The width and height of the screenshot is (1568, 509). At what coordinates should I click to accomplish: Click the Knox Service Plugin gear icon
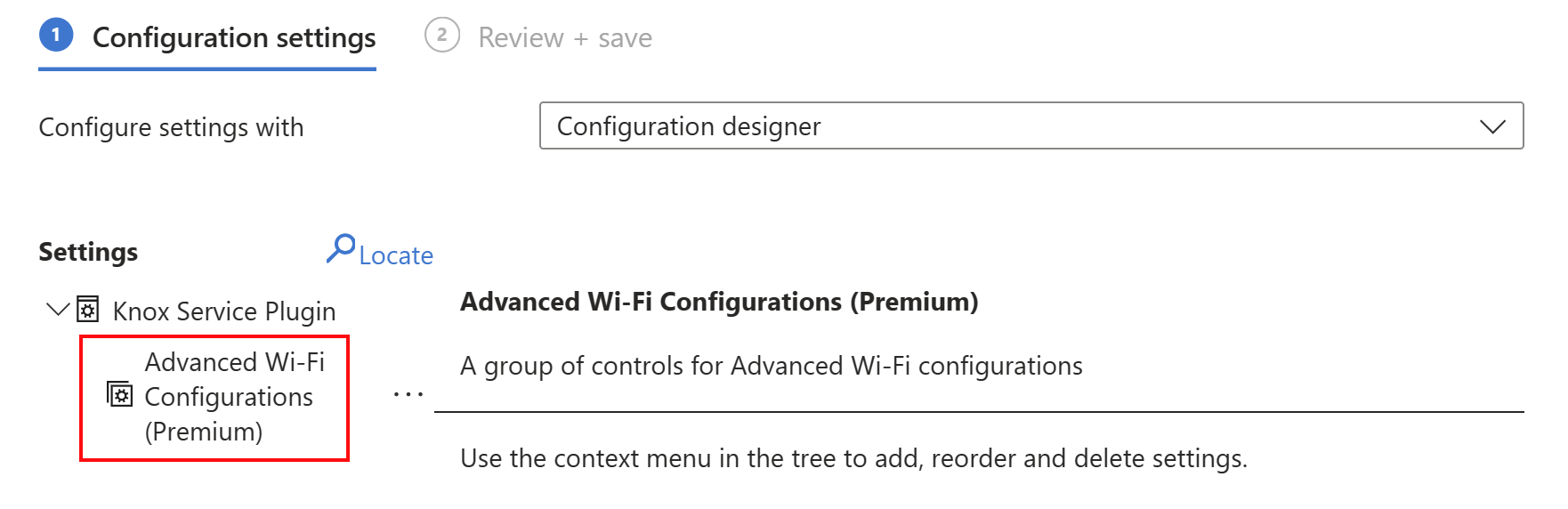(87, 309)
